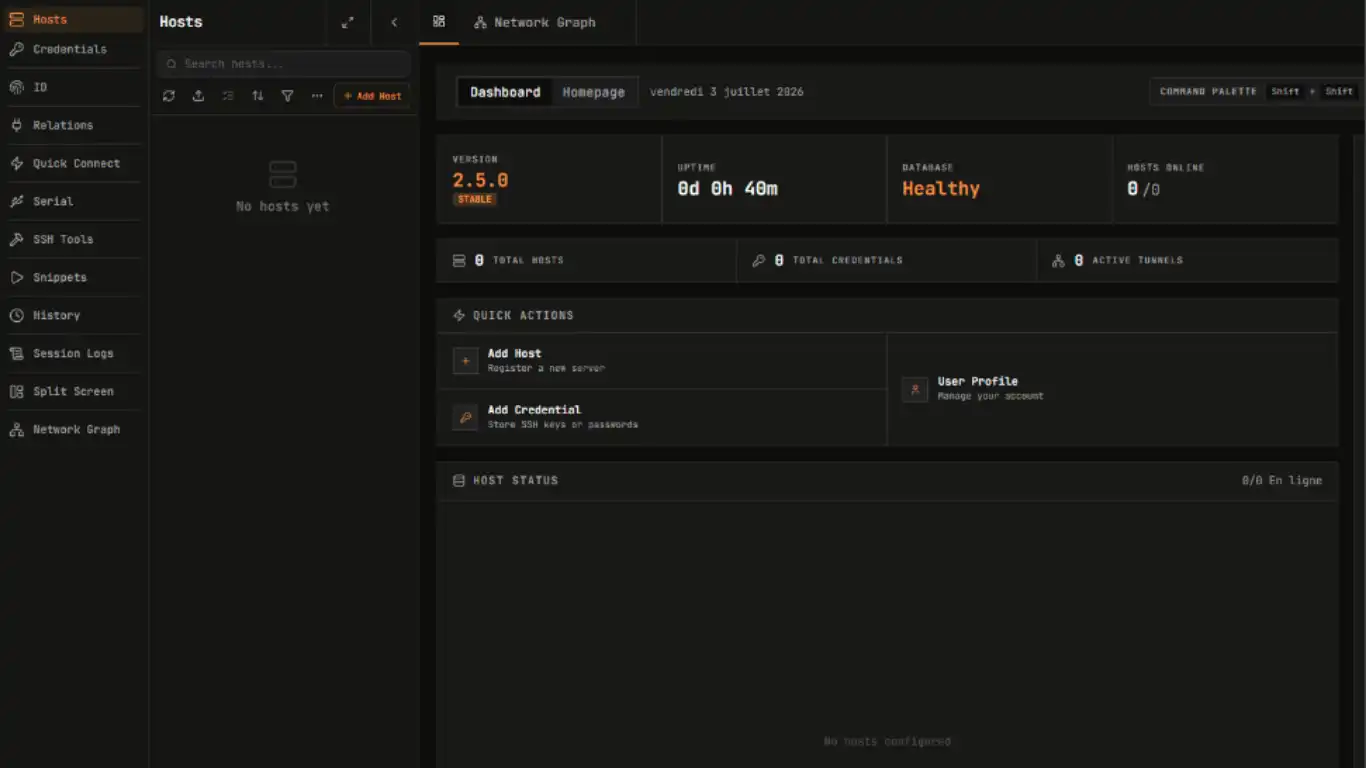Click the 2.5.0 version number
The width and height of the screenshot is (1366, 768).
coord(480,181)
